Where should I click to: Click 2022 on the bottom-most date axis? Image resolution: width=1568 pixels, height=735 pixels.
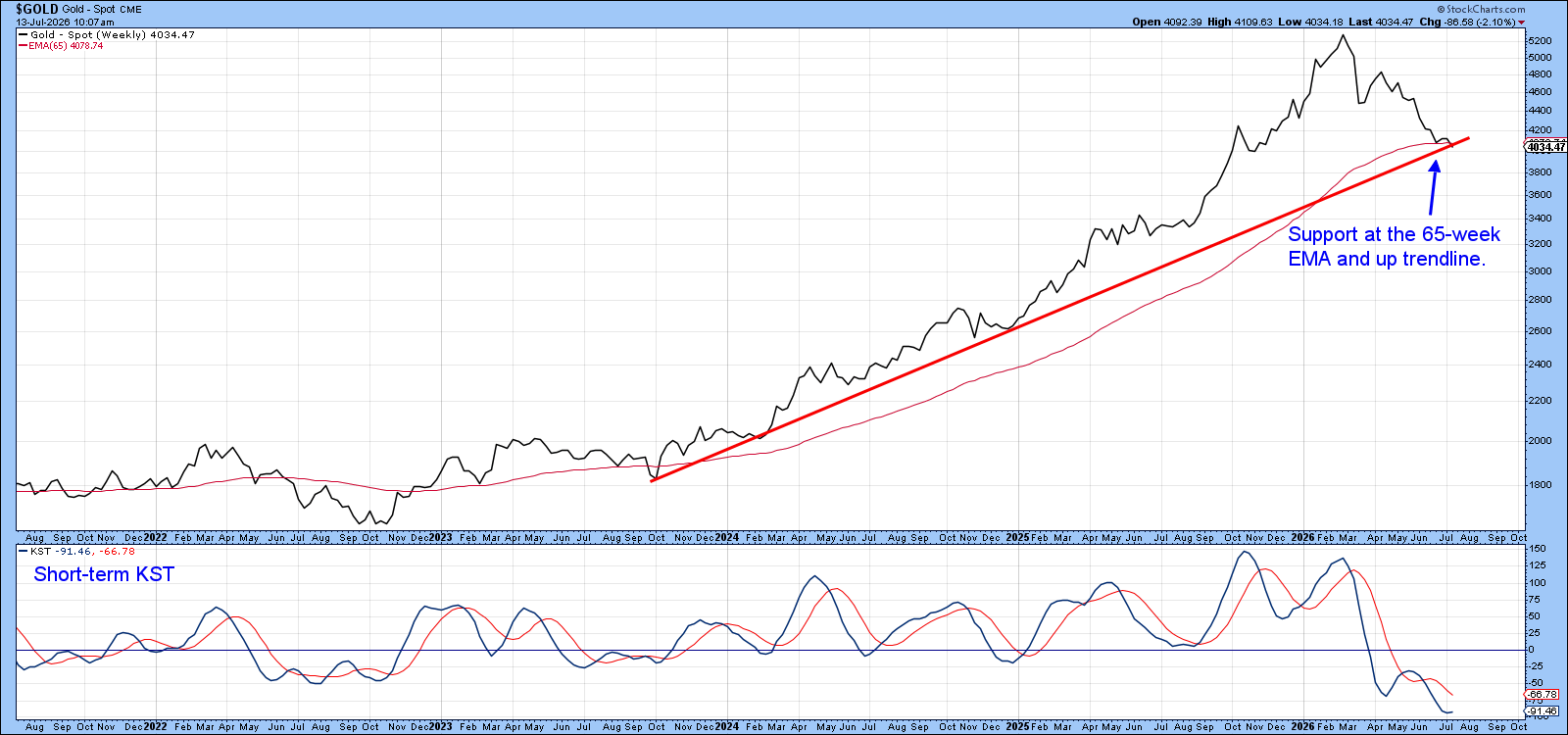click(x=155, y=727)
